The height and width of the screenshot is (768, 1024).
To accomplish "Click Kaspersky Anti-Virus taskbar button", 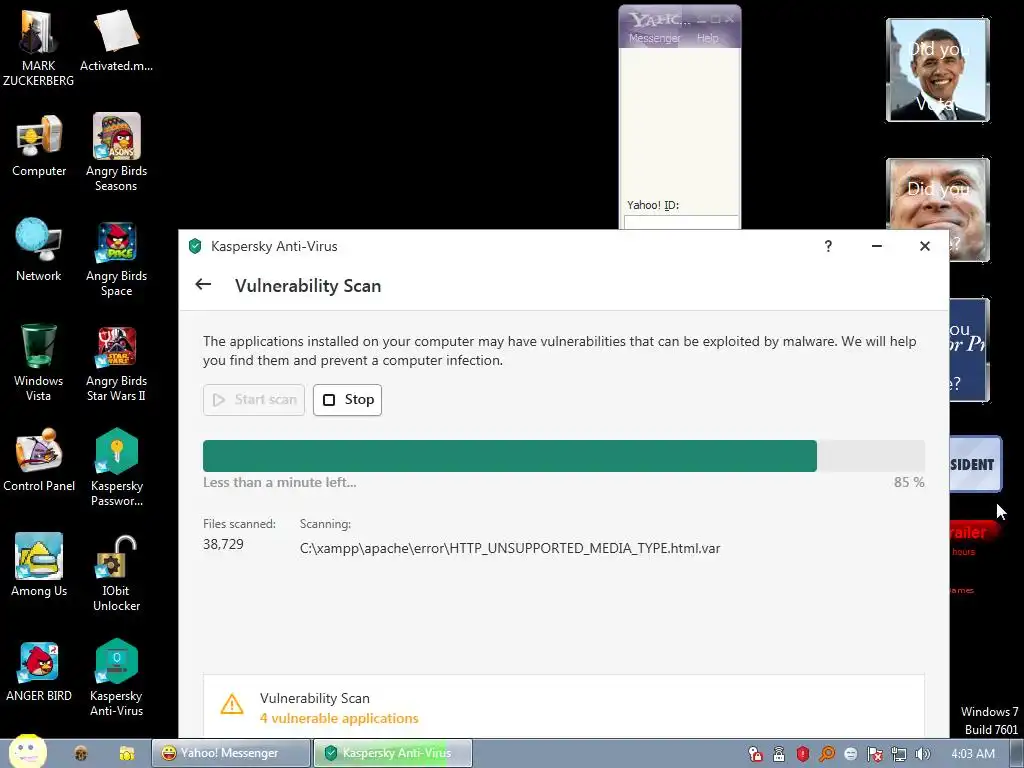I will pos(392,753).
